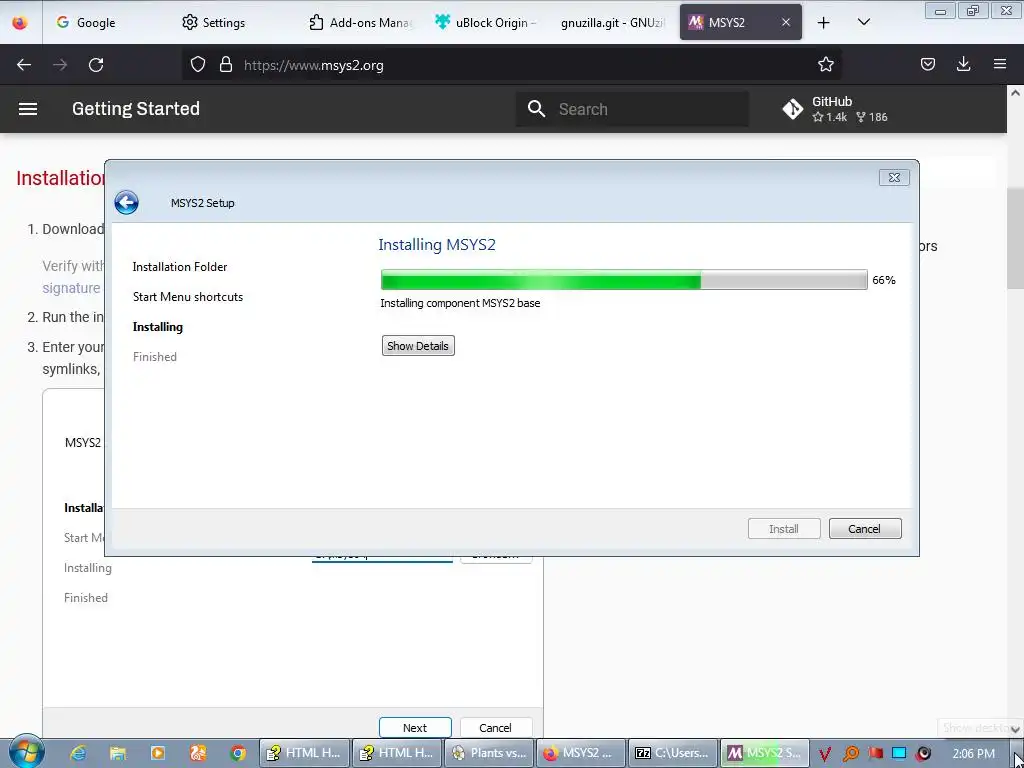Viewport: 1024px width, 768px height.
Task: Open the media player taskbar icon
Action: pos(158,753)
